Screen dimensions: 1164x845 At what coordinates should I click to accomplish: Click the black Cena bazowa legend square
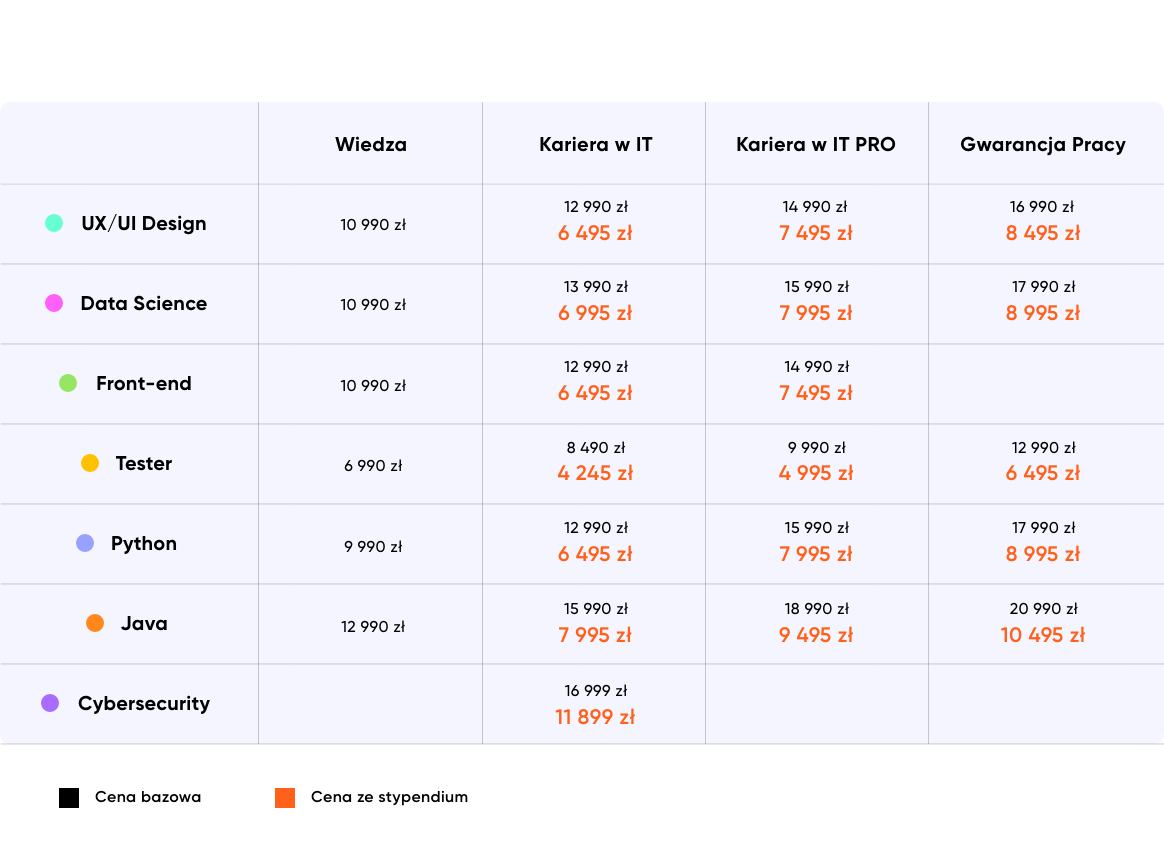69,798
